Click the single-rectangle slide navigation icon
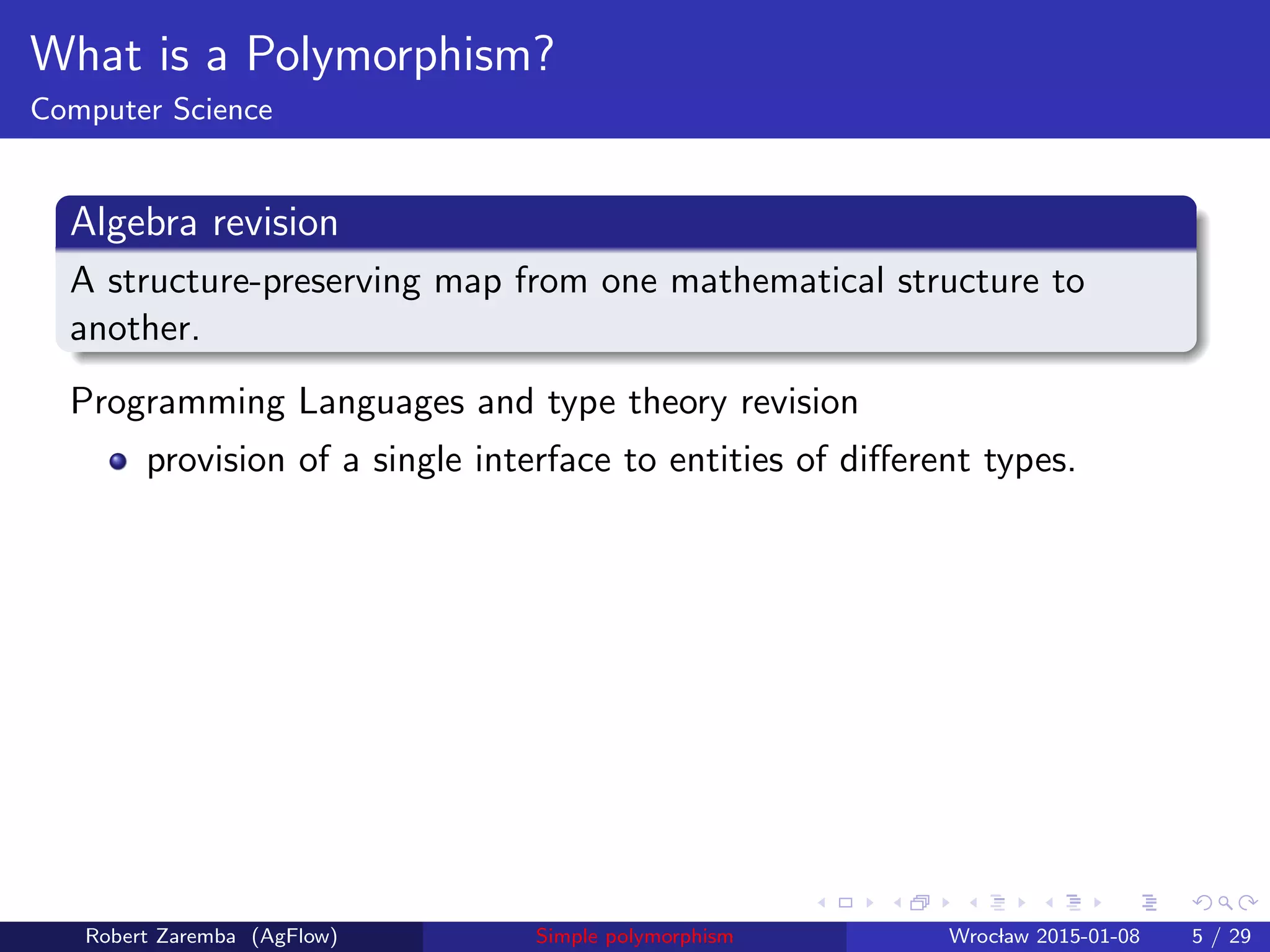 845,903
